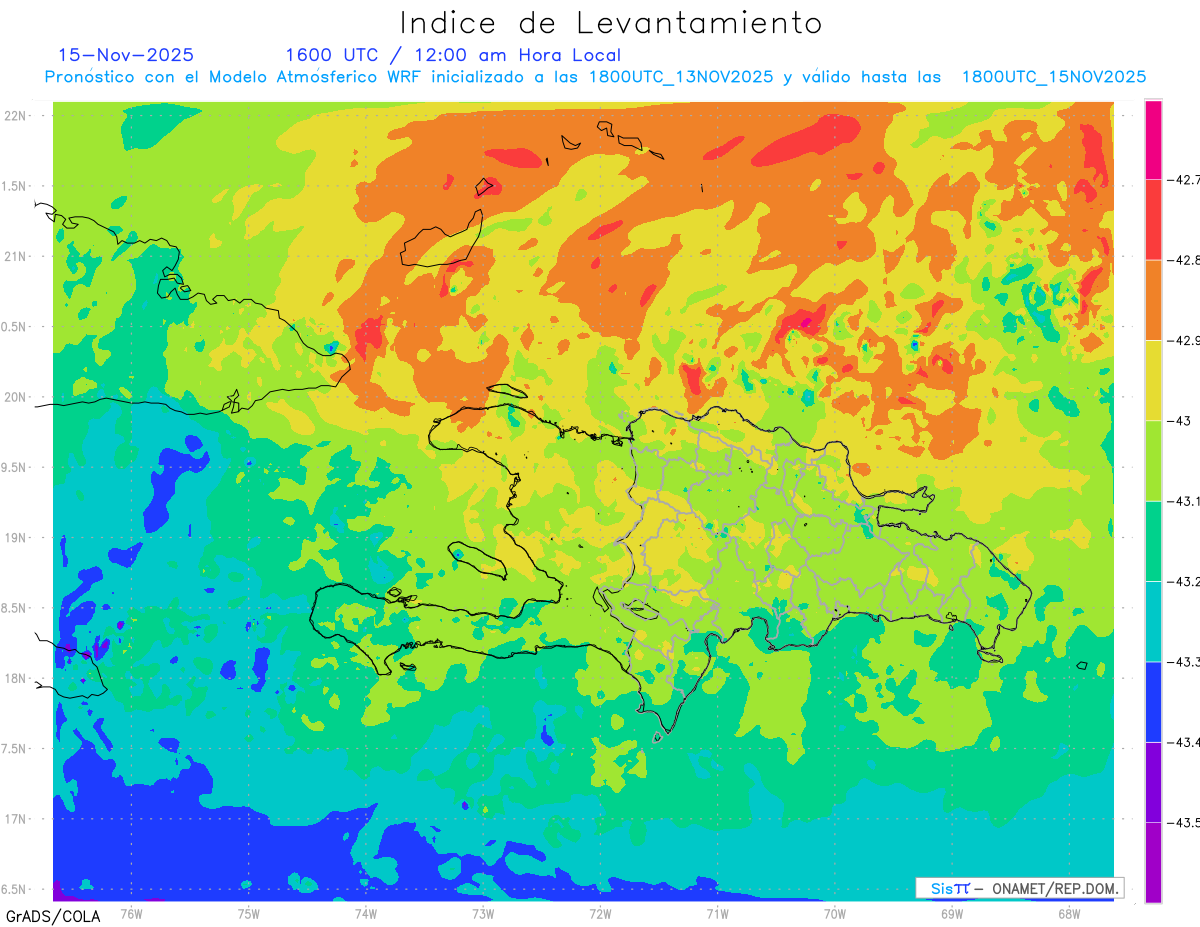
Task: Pick the purple swatch between -43.4 and -43.5
Action: [x=1153, y=782]
